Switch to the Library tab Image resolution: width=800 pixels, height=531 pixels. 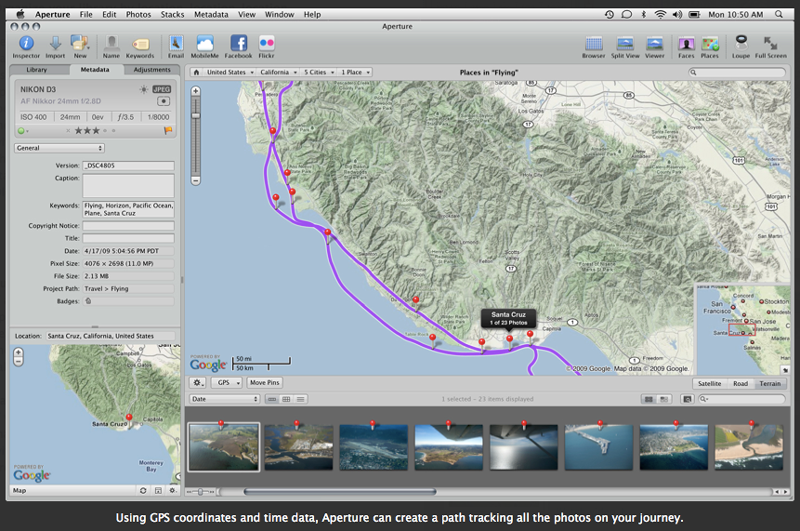pyautogui.click(x=36, y=69)
